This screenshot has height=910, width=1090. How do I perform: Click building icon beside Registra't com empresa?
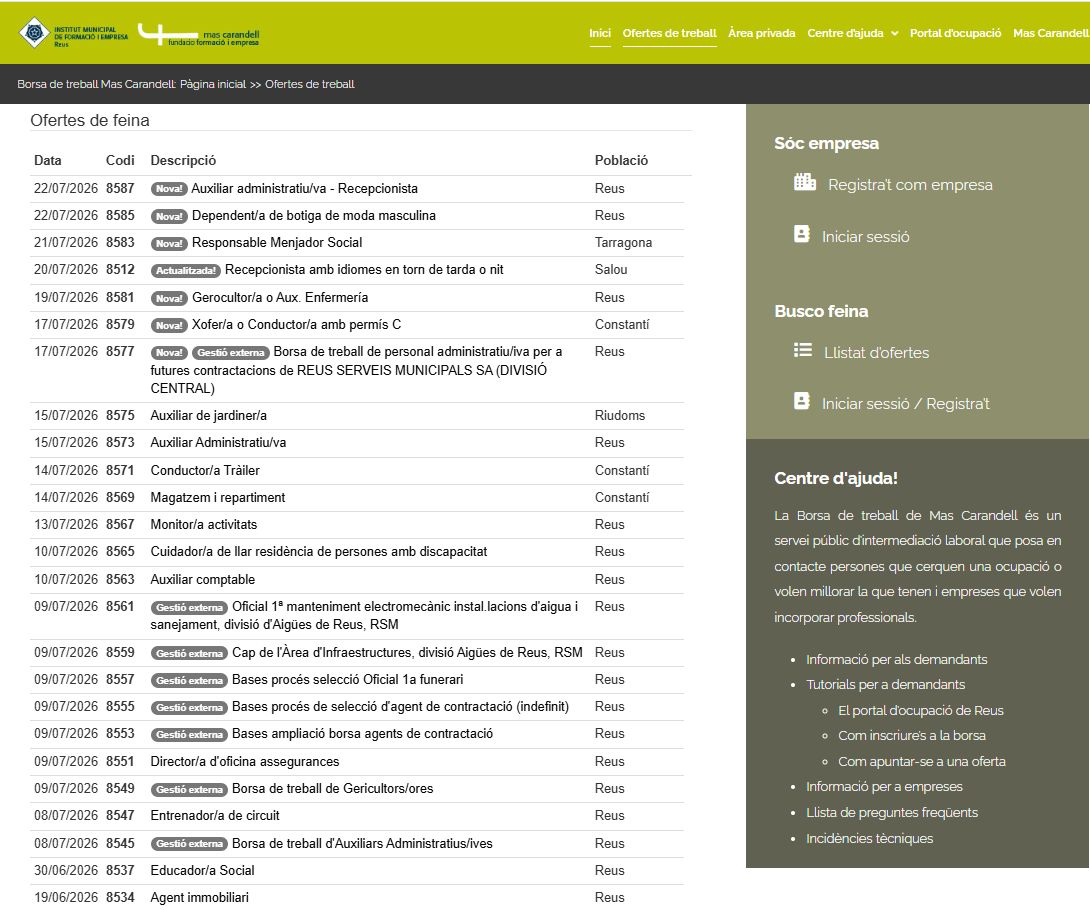(805, 182)
